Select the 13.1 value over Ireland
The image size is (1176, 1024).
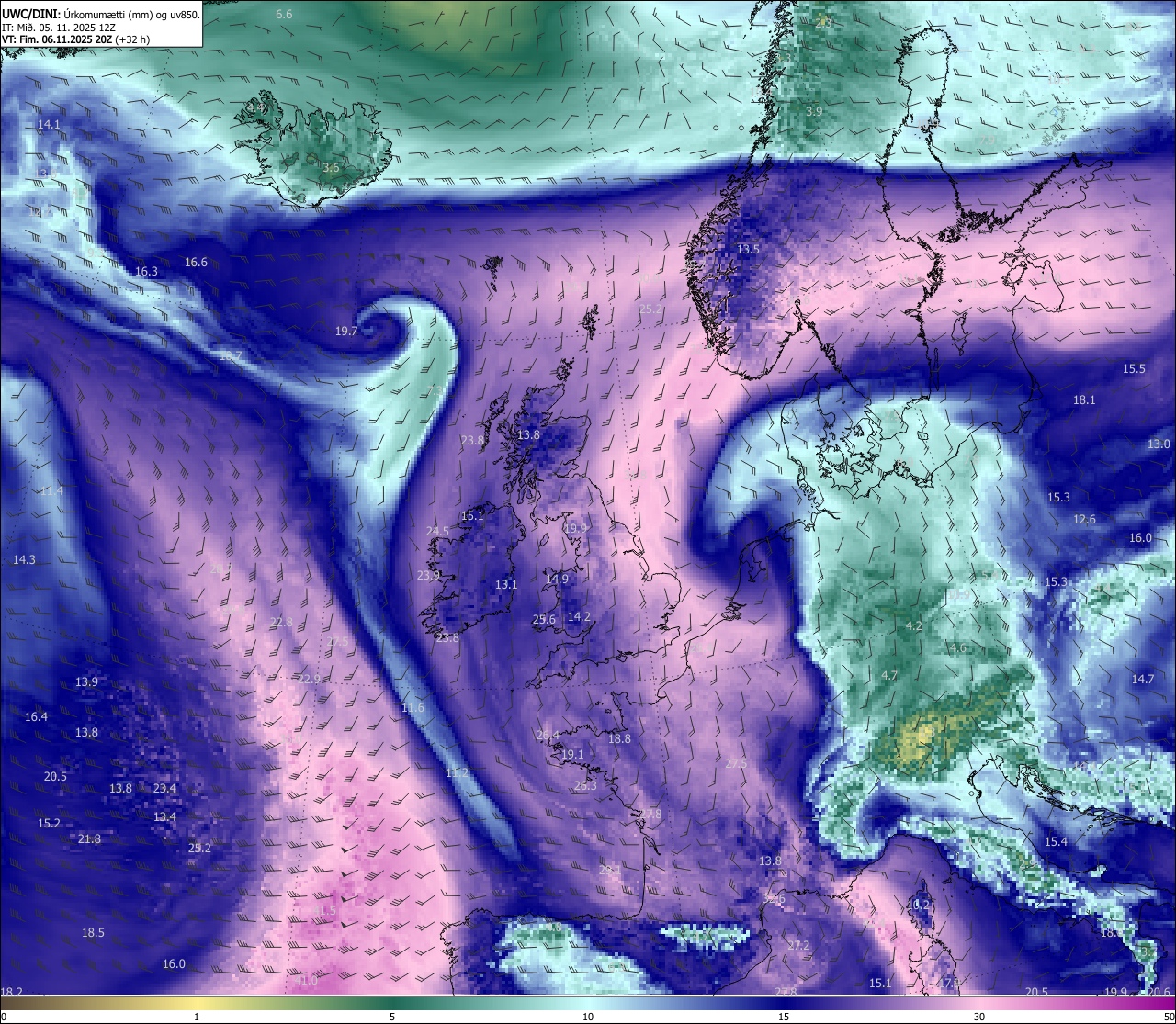click(506, 584)
